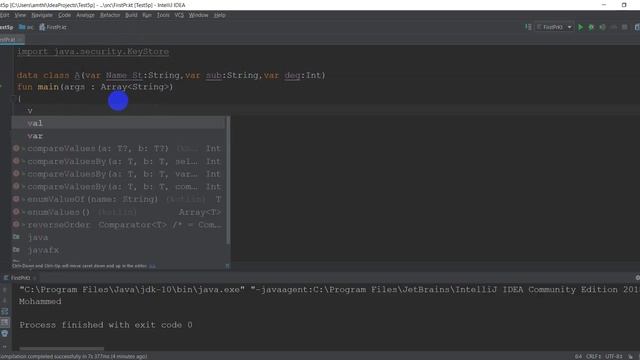Image resolution: width=640 pixels, height=360 pixels.
Task: Click the scroll-to-end icon in Run panel sidebar
Action: 4,322
